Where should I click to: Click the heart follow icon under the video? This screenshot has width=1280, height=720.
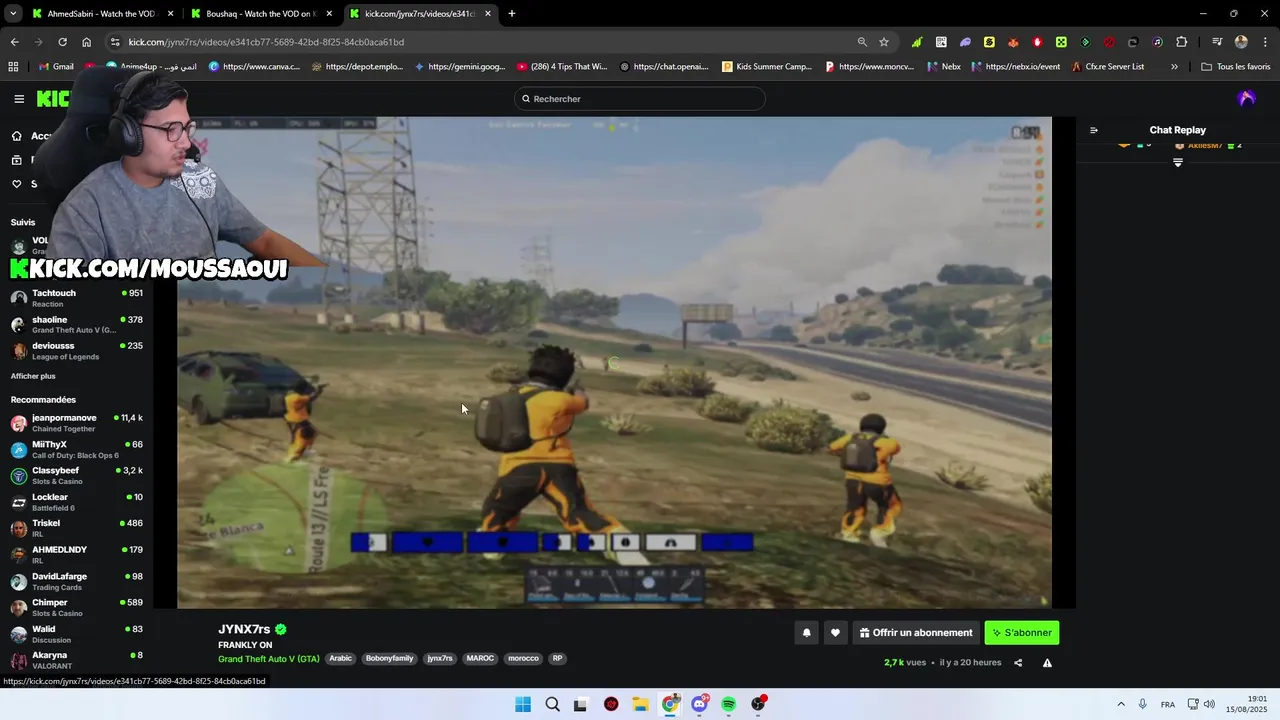(x=835, y=632)
